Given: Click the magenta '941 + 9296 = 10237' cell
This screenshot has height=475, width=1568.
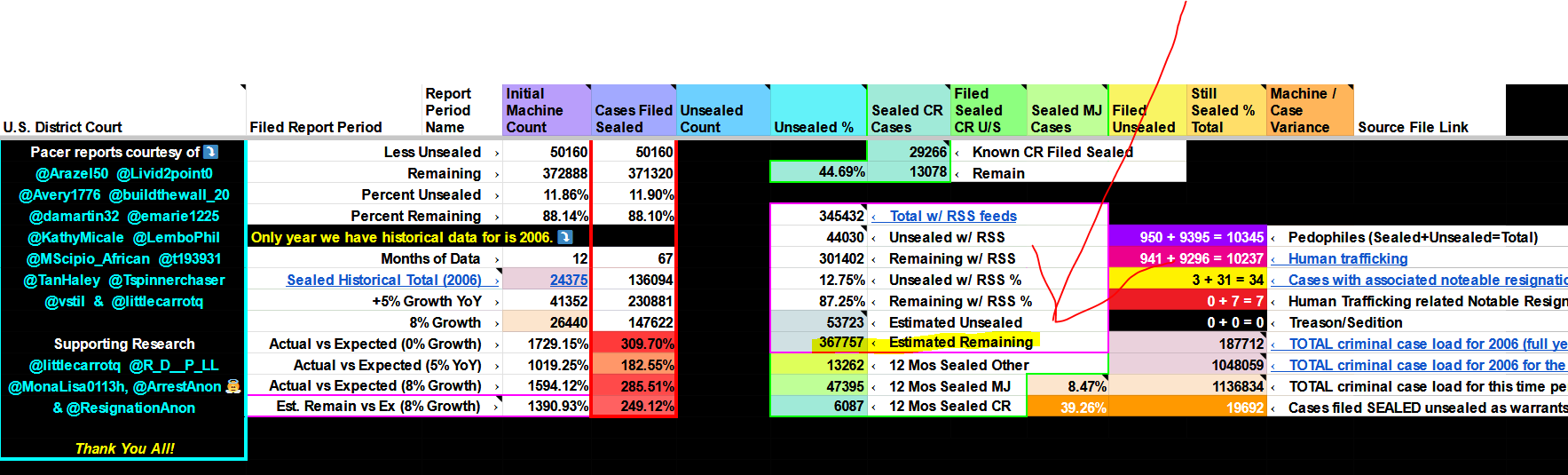Looking at the screenshot, I should click(x=1188, y=258).
